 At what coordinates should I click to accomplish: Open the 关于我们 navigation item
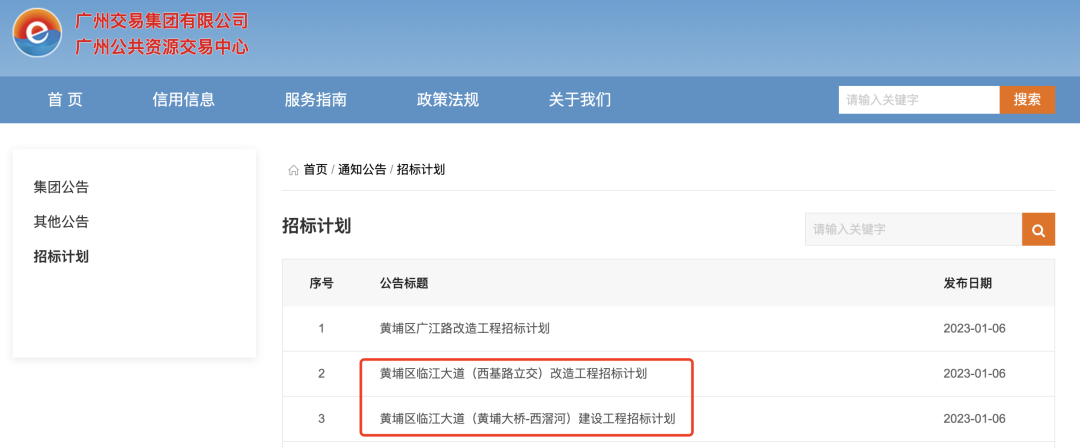point(580,100)
